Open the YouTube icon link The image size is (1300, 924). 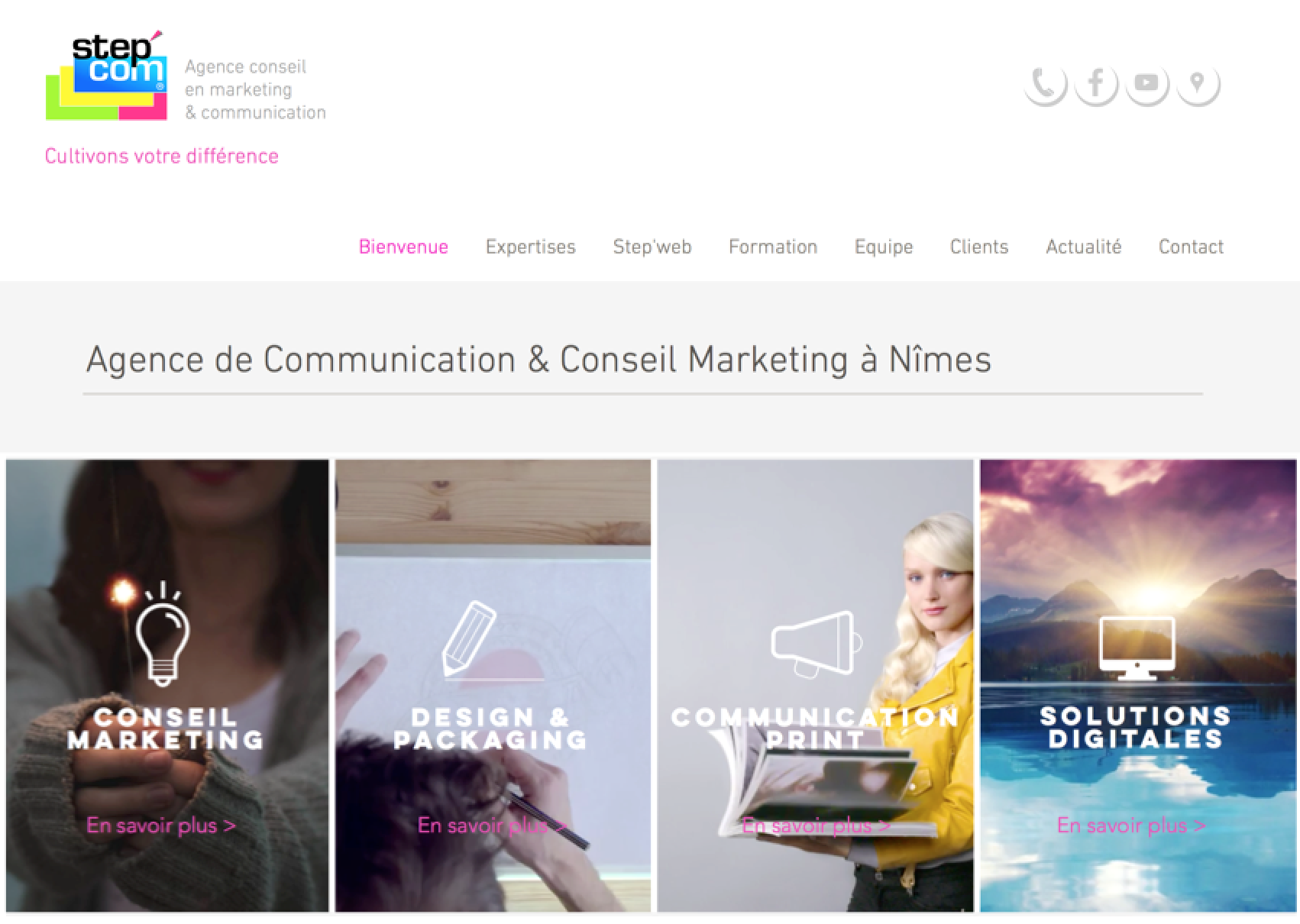[x=1146, y=82]
